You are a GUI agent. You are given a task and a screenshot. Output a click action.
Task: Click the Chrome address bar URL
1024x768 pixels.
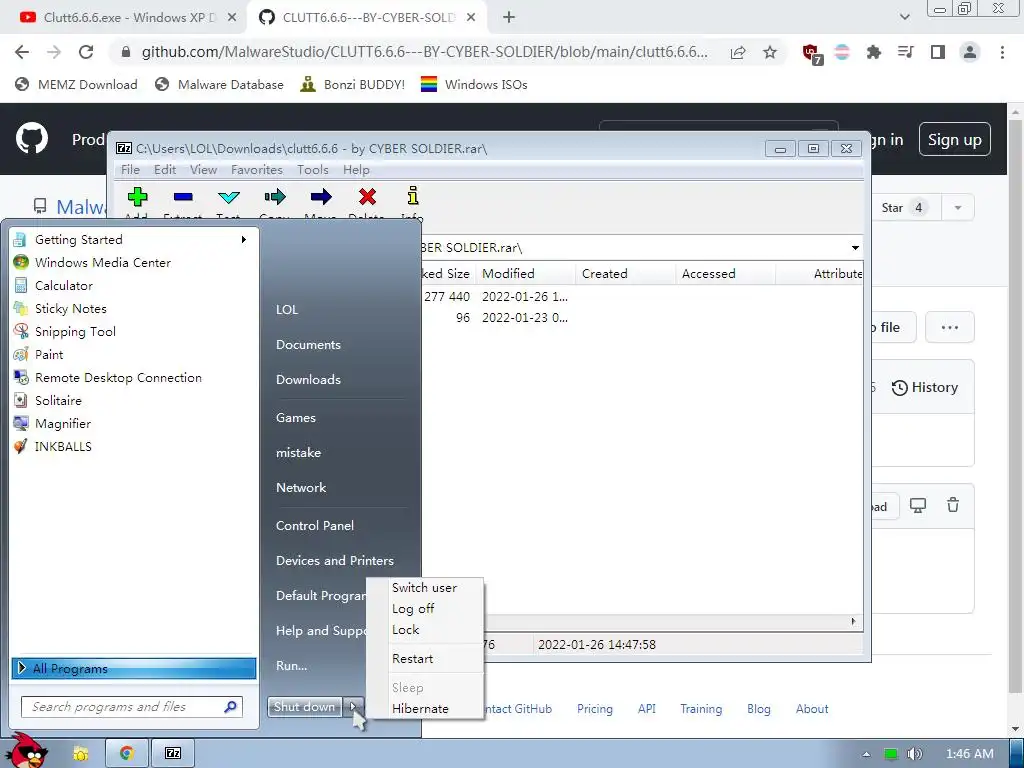(x=424, y=52)
